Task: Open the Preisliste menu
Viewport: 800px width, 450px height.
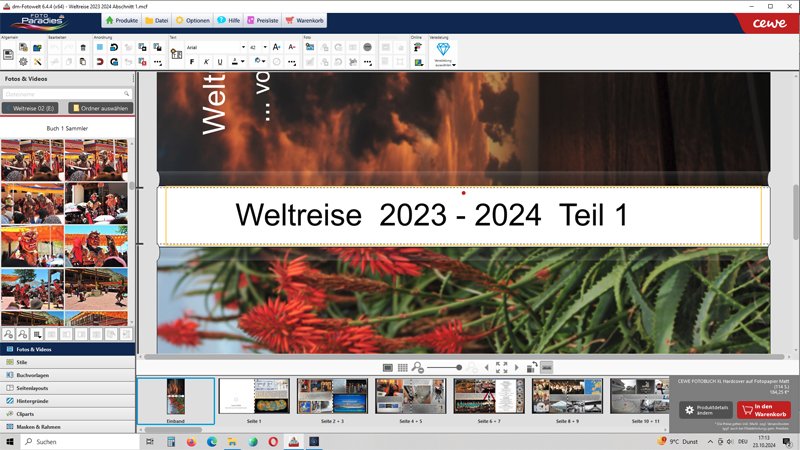Action: point(263,20)
